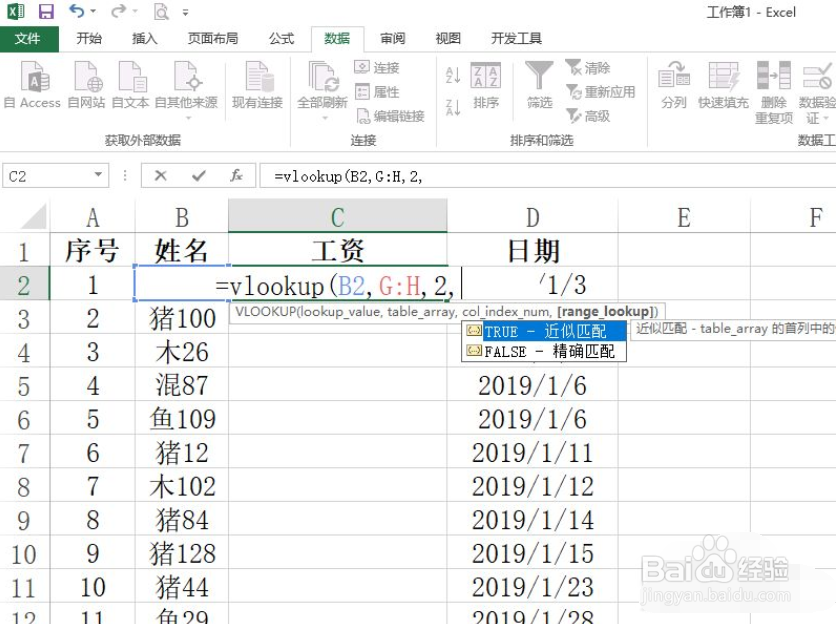Click 自 Access import icon
836x624 pixels.
pyautogui.click(x=32, y=85)
